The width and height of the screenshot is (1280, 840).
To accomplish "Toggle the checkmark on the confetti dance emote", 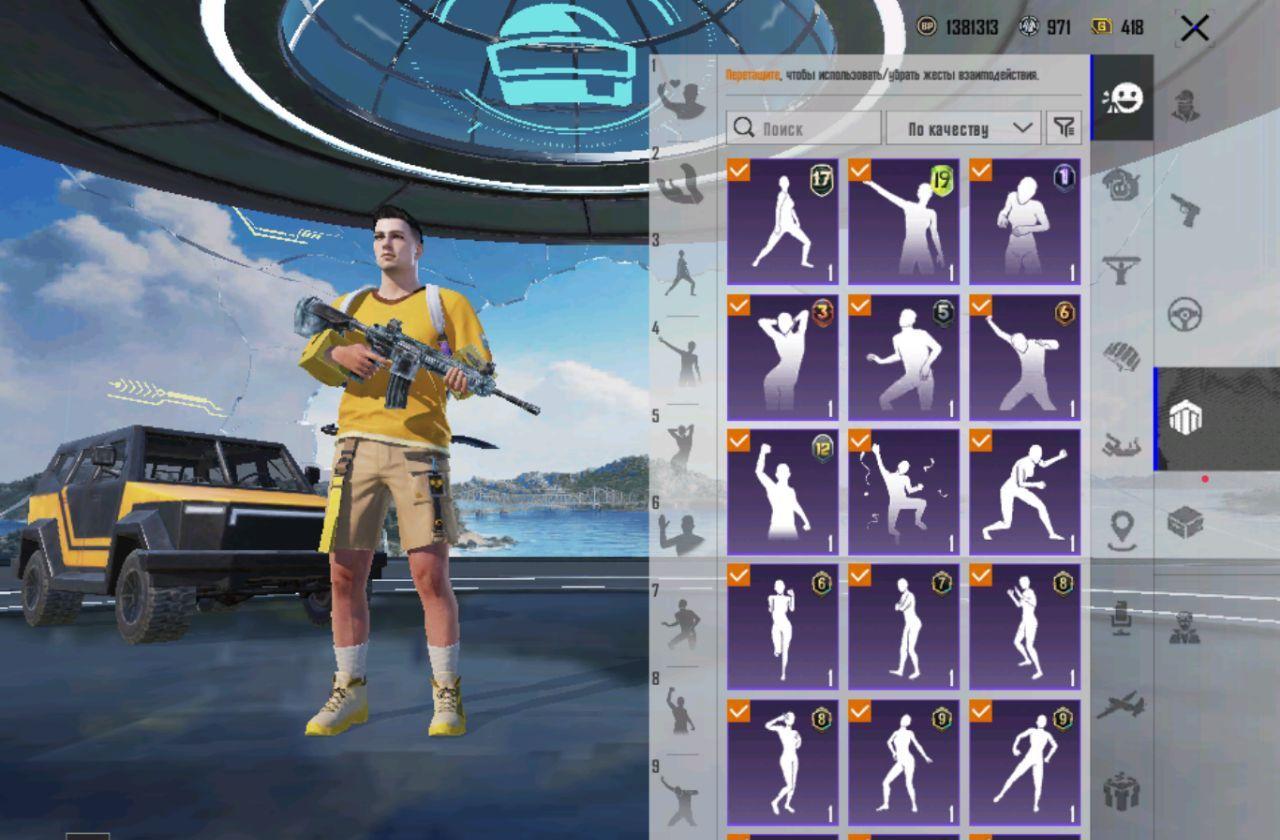I will [x=860, y=440].
